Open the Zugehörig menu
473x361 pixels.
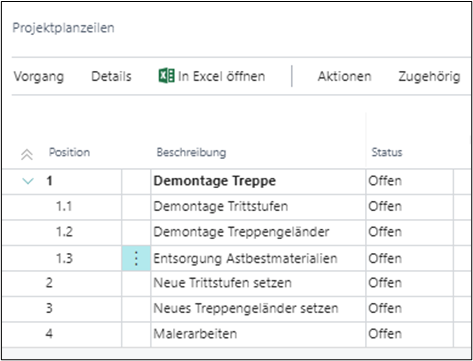(x=429, y=77)
